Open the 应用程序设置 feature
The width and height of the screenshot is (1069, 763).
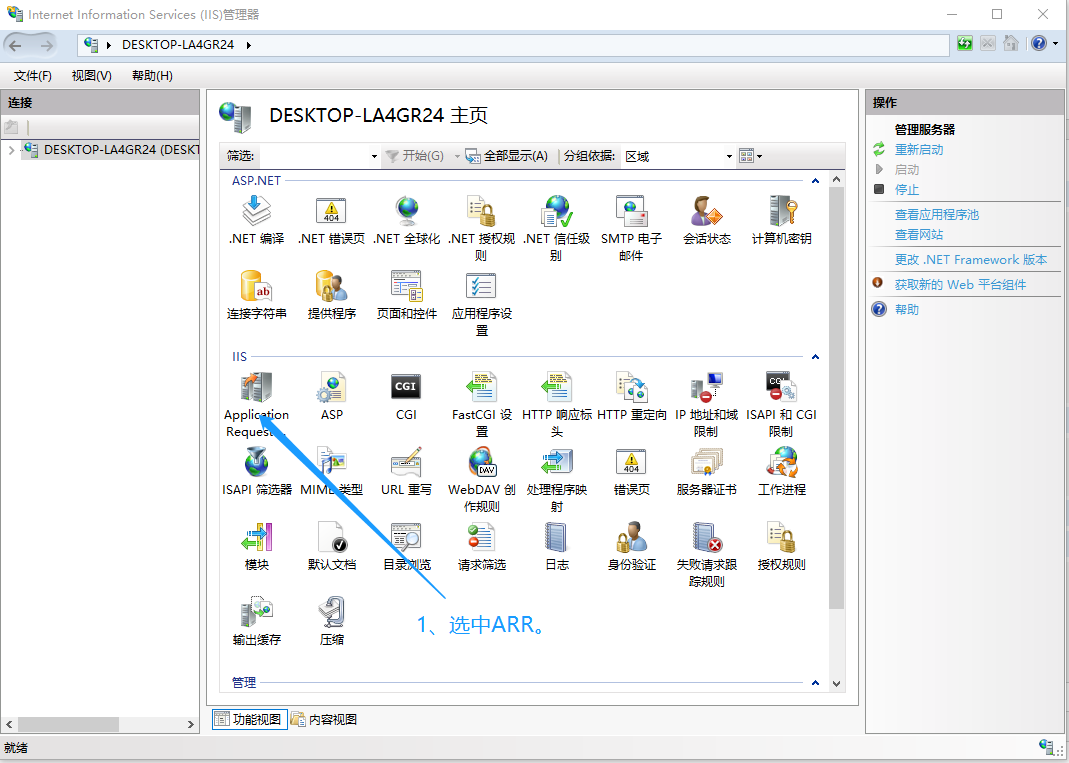coord(481,303)
